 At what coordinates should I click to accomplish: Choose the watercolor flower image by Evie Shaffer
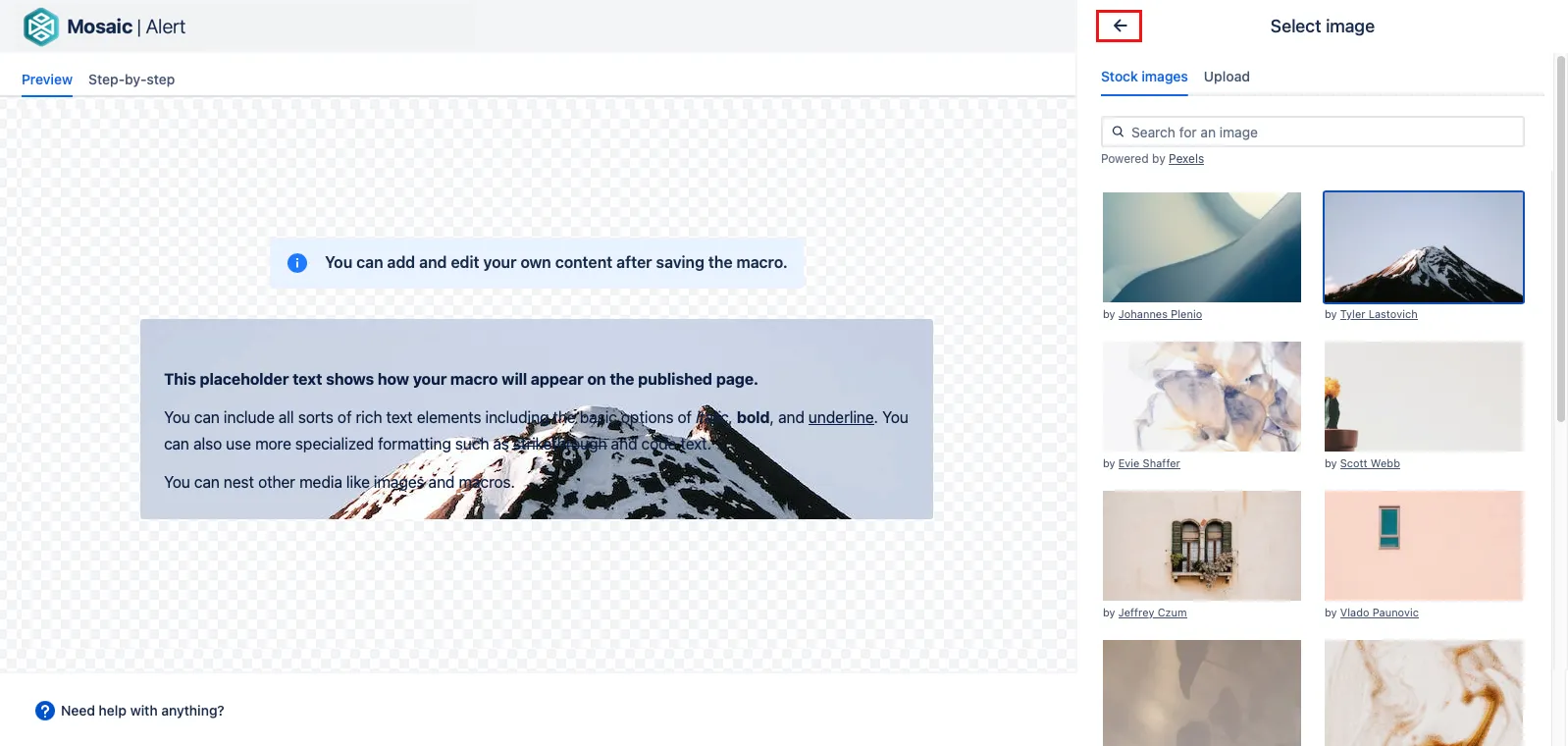[x=1202, y=397]
